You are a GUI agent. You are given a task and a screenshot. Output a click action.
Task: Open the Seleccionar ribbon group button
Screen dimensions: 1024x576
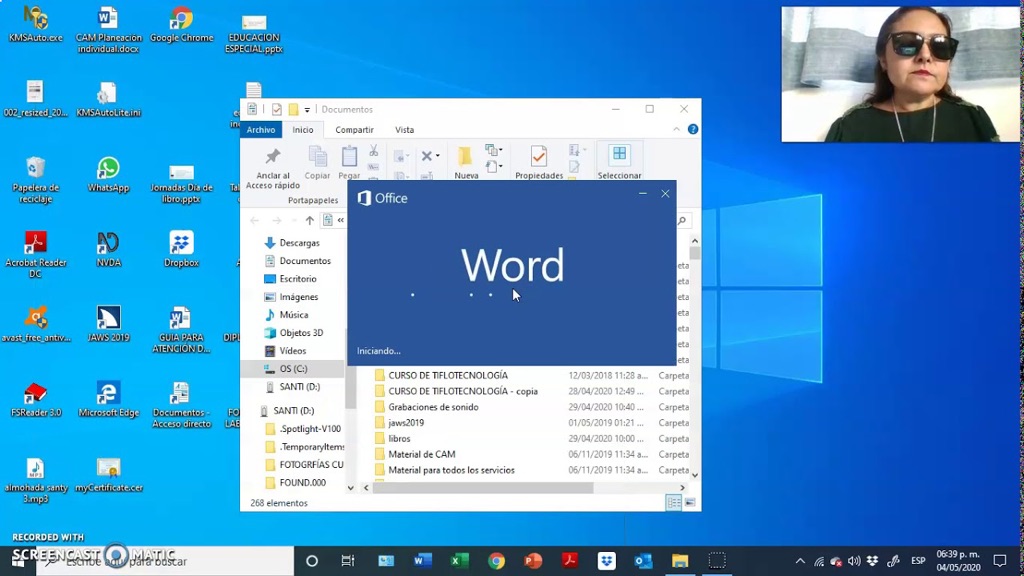click(x=619, y=161)
